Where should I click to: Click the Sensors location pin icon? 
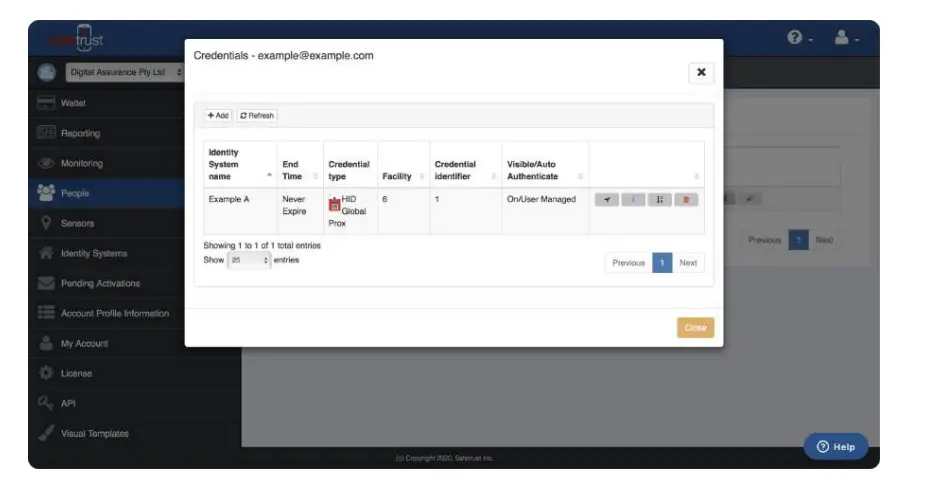(x=46, y=223)
